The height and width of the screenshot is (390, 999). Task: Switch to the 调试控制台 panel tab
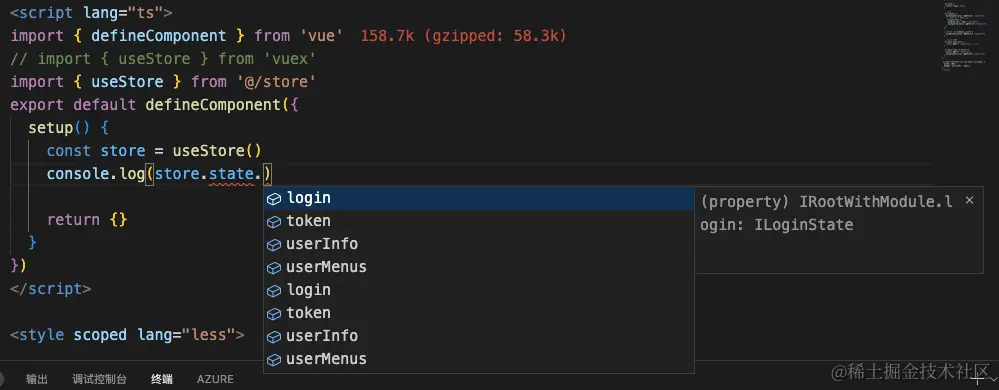(99, 379)
